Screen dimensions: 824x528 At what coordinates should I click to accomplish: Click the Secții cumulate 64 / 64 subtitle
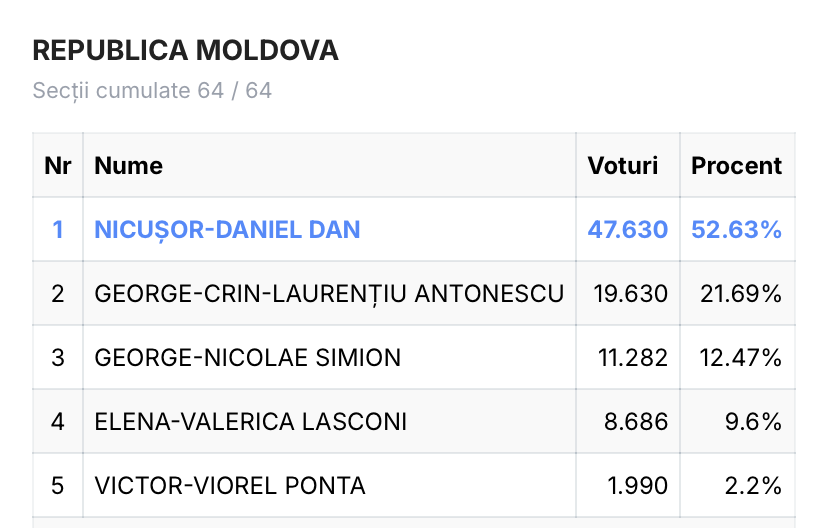pyautogui.click(x=152, y=91)
